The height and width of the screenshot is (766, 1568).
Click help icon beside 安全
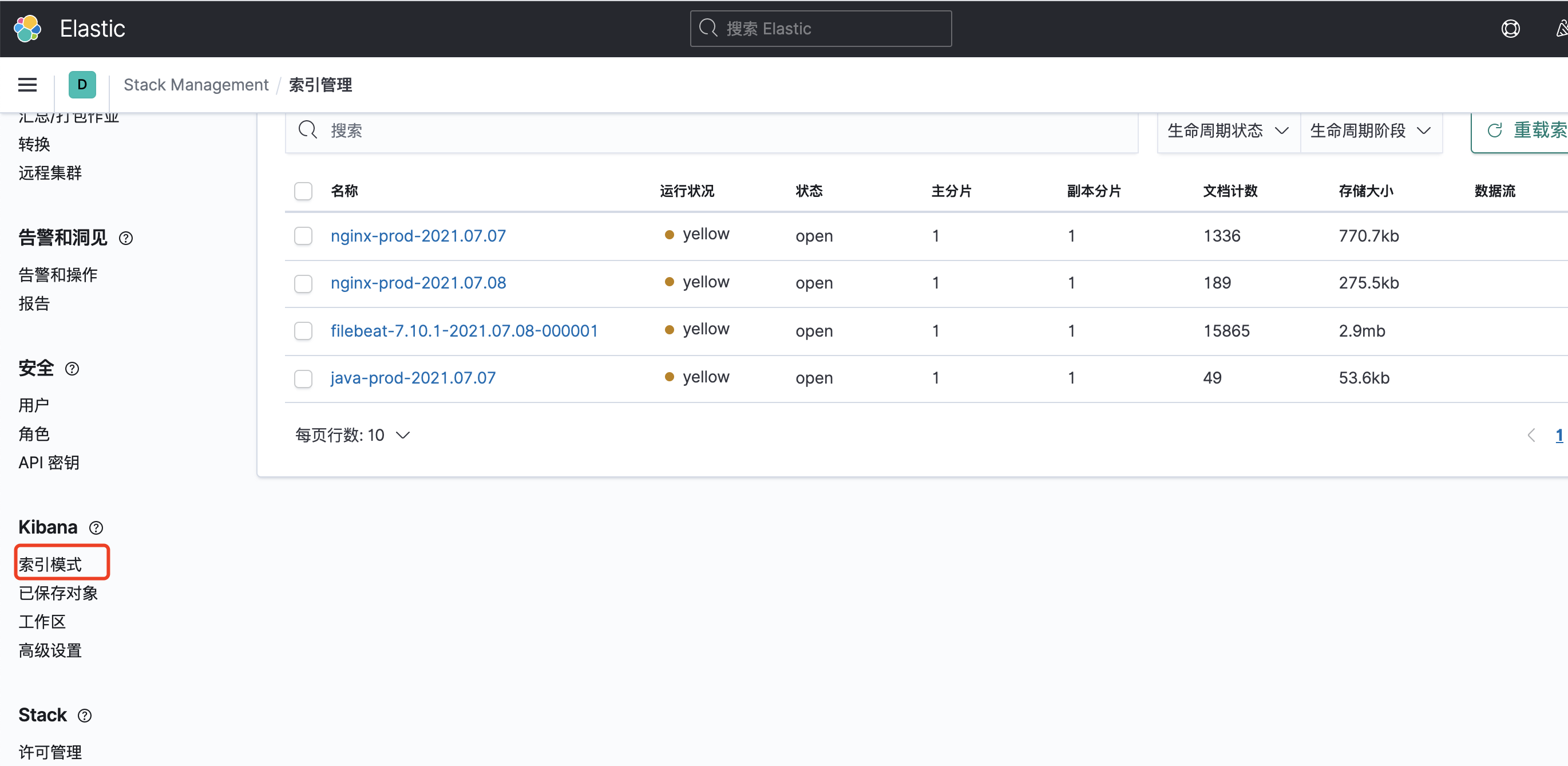72,368
